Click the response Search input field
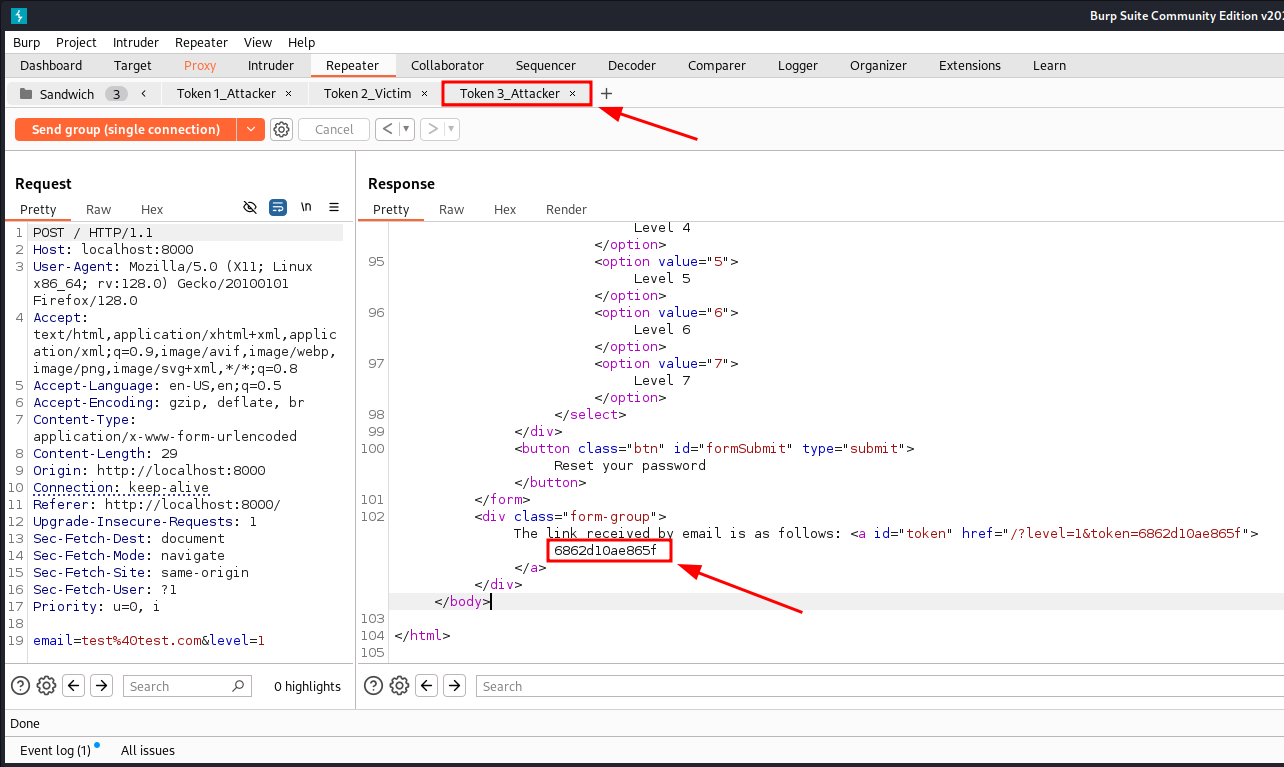1284x767 pixels. tap(880, 686)
